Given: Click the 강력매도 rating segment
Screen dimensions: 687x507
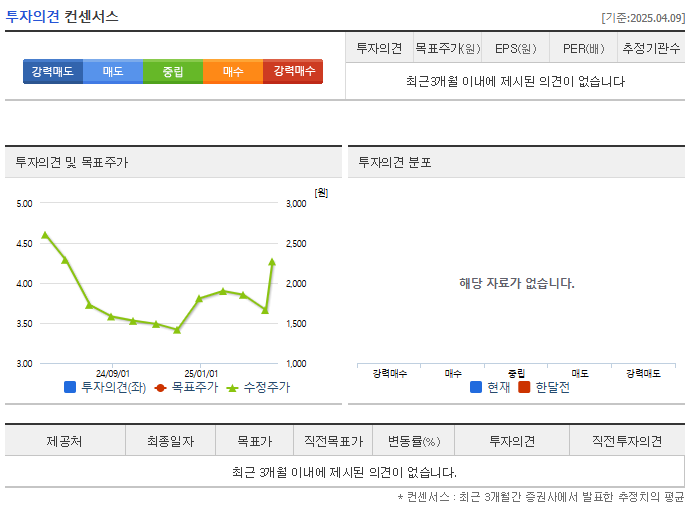Looking at the screenshot, I should (53, 71).
